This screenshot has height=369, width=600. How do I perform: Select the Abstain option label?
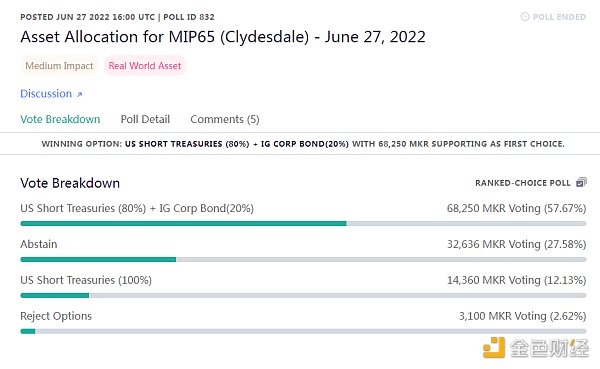pyautogui.click(x=39, y=244)
